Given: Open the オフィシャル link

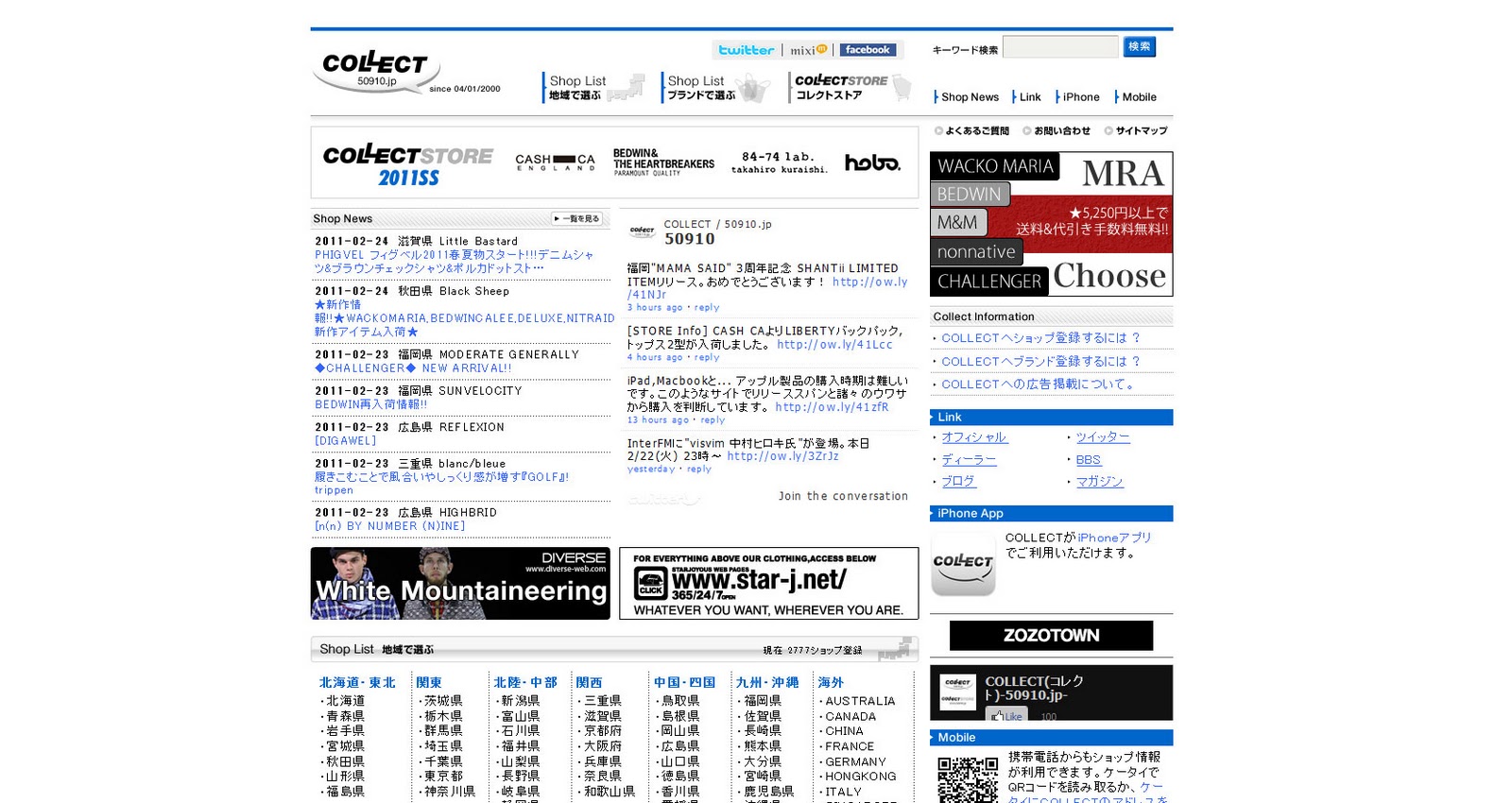Looking at the screenshot, I should tap(974, 437).
